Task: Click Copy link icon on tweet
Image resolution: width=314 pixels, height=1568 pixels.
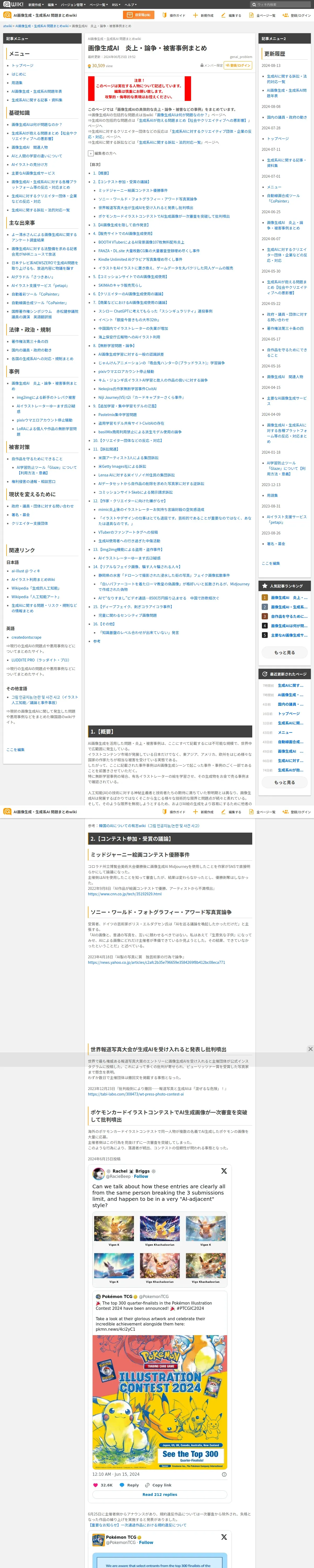Action: [x=148, y=1485]
